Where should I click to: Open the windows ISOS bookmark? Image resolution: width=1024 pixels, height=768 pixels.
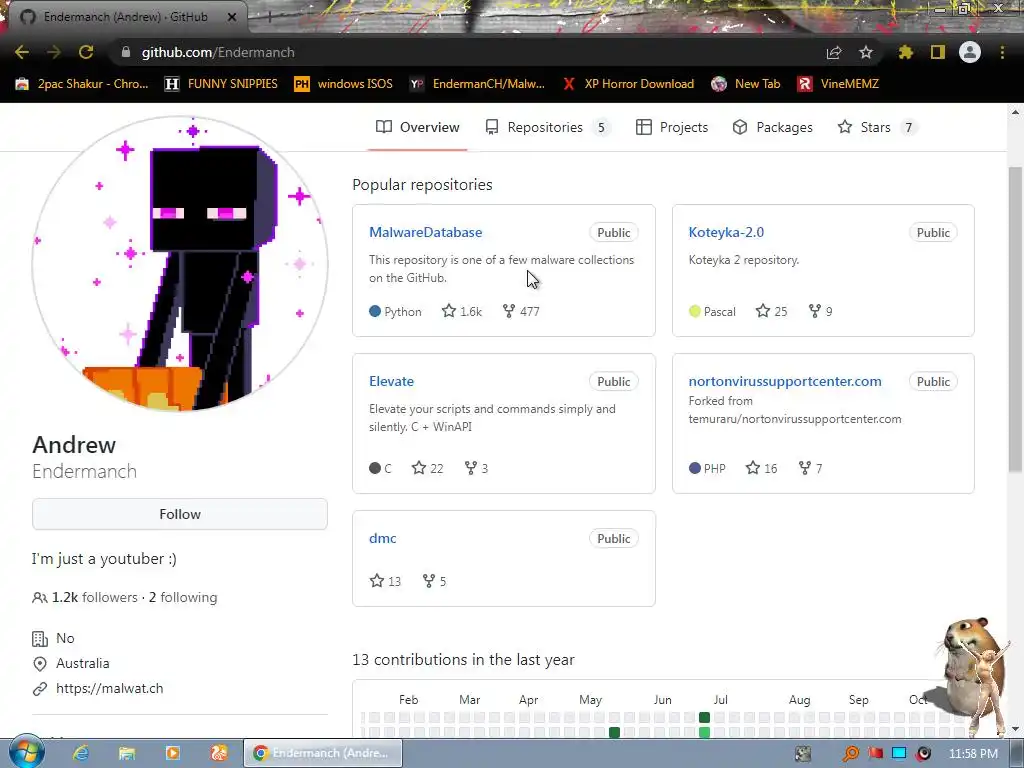click(344, 84)
